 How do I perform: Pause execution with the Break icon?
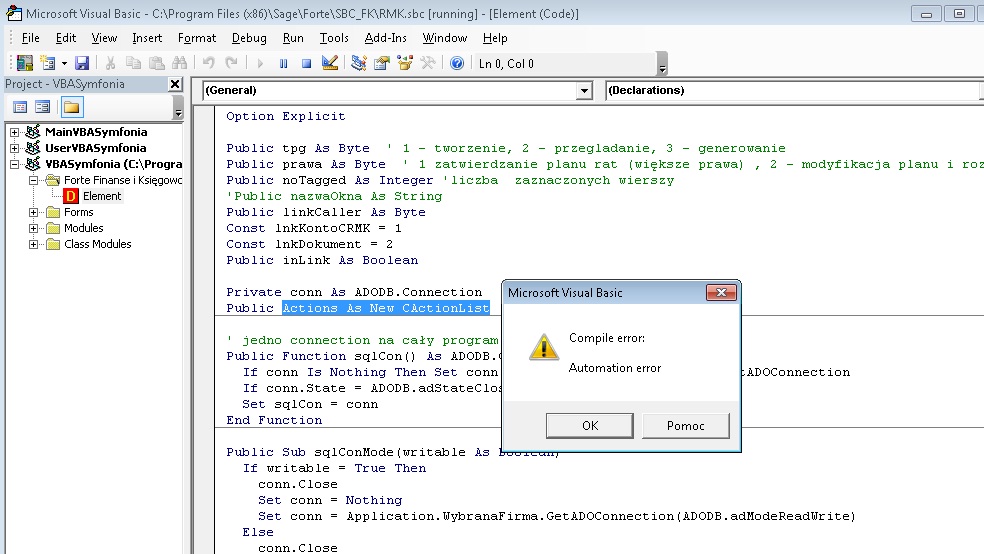point(284,63)
